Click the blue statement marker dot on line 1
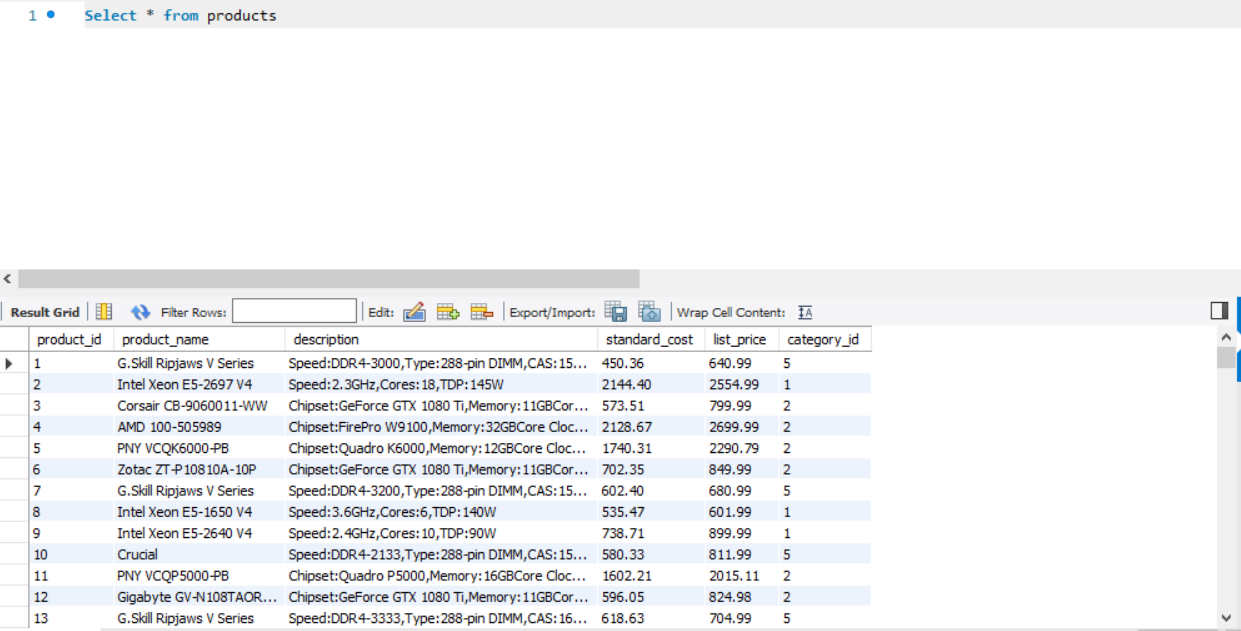Screen dimensions: 1241x631 tap(51, 15)
